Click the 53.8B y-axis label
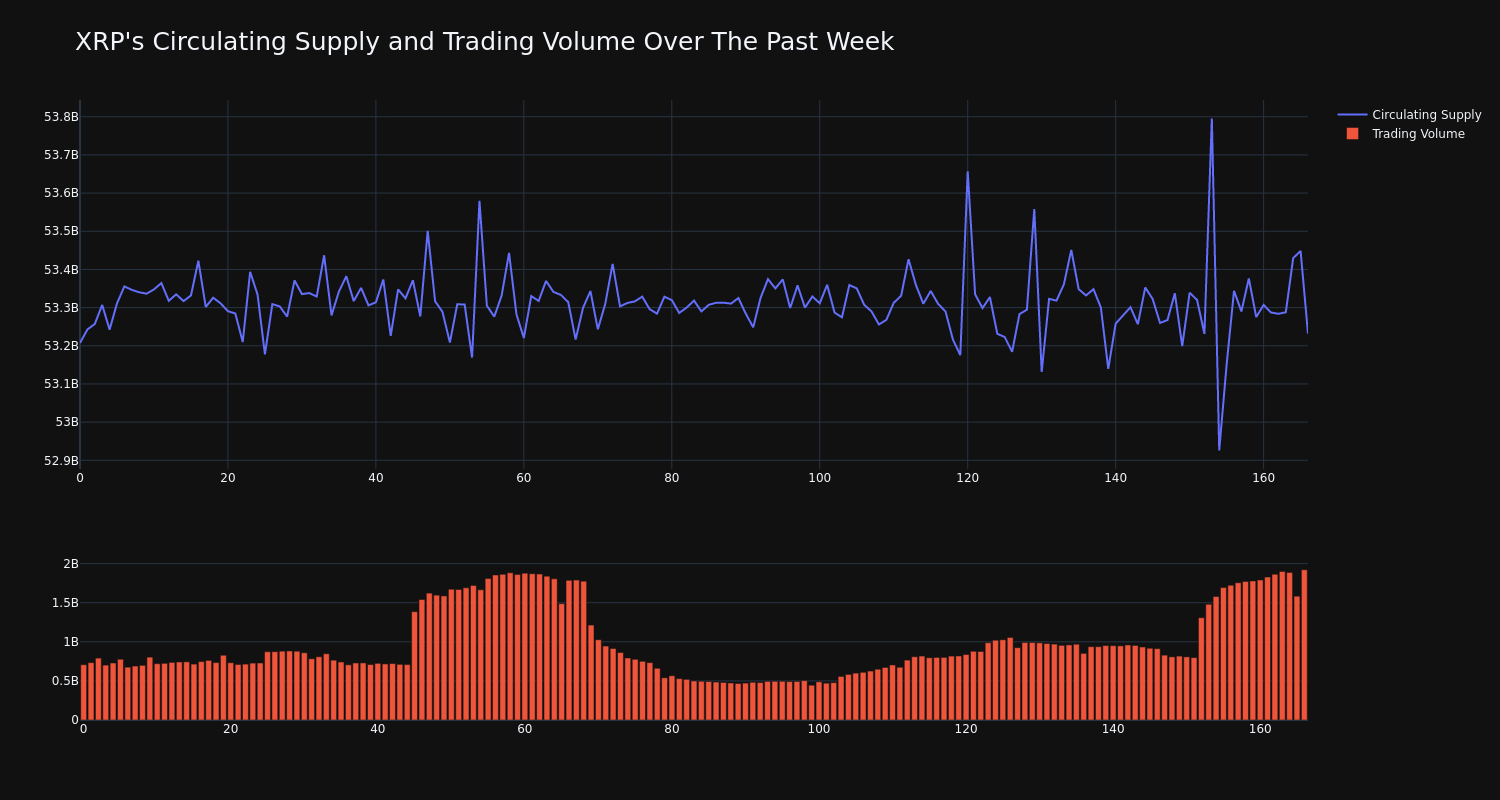The image size is (1500, 800). (60, 117)
